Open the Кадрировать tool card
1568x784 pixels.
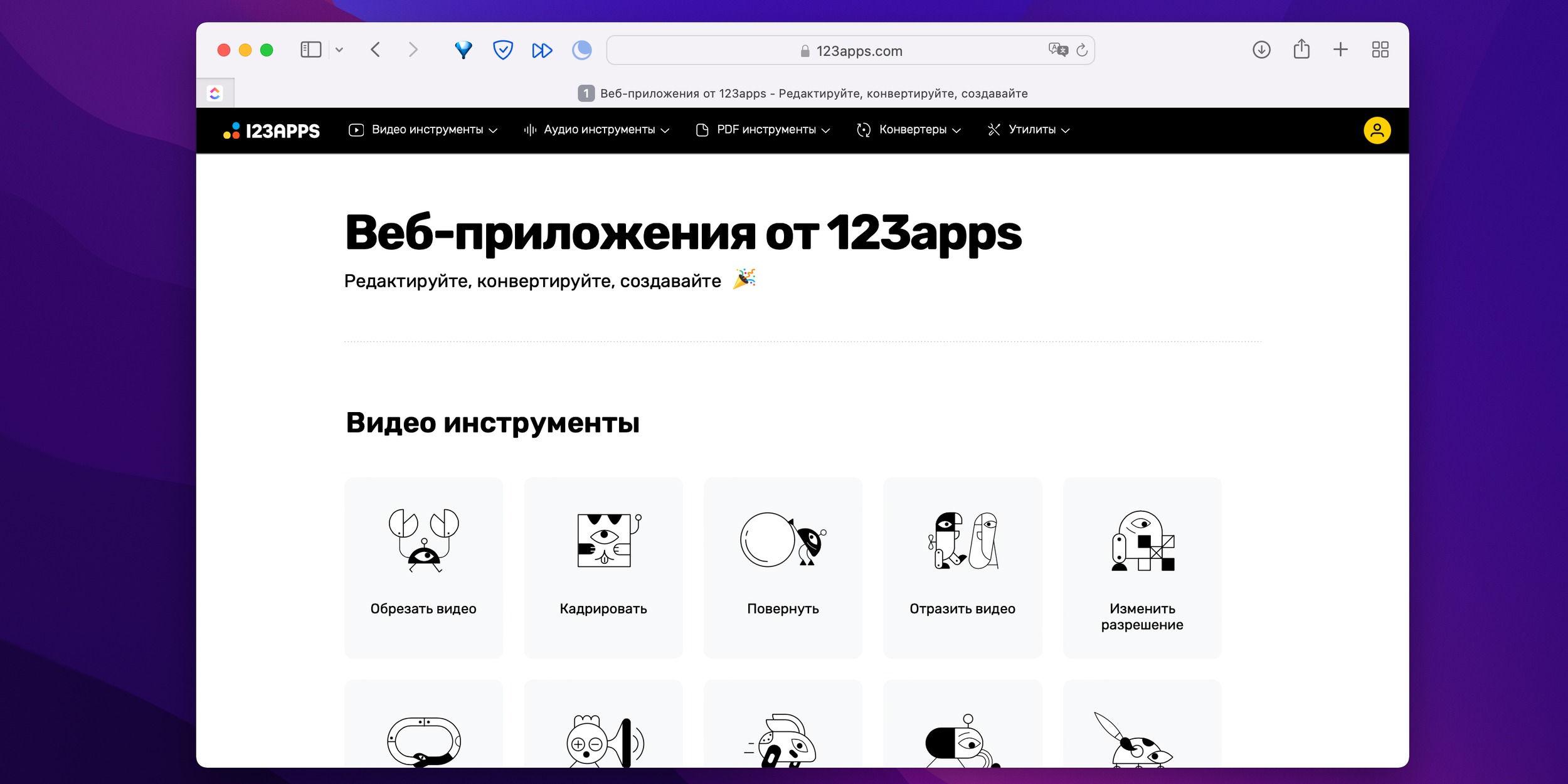click(603, 568)
